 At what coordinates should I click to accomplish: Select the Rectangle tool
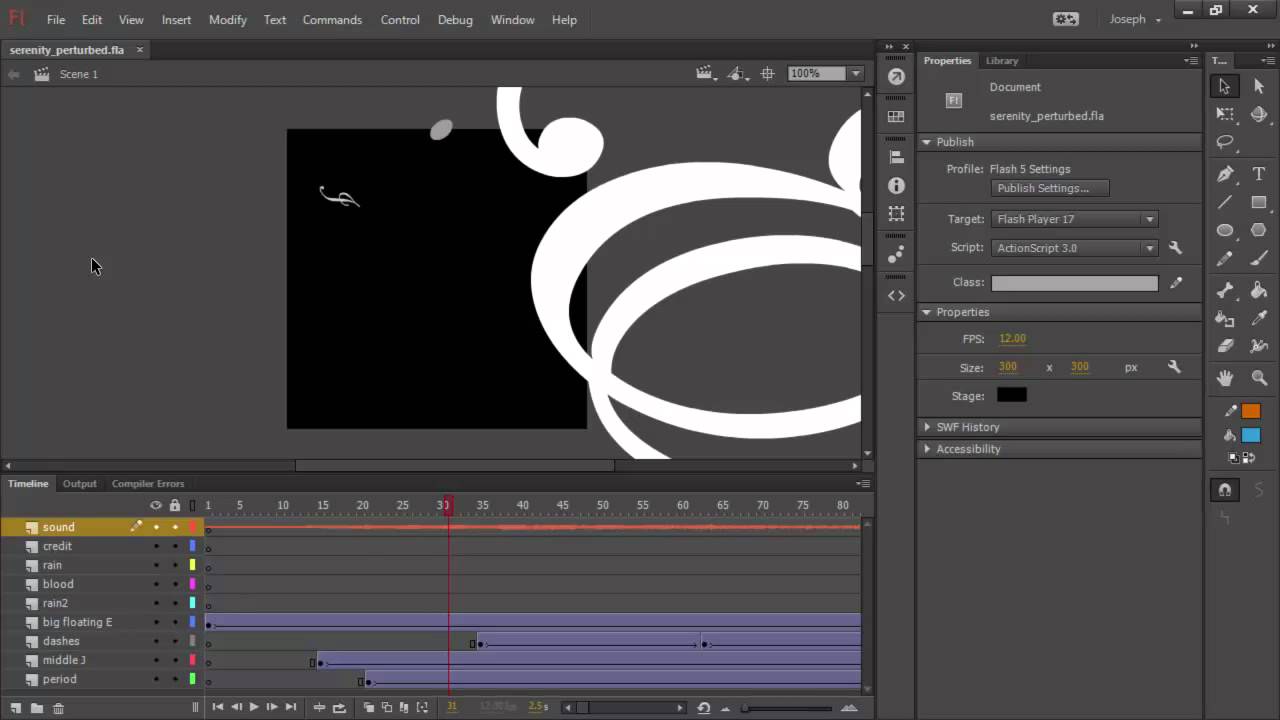tap(1259, 202)
